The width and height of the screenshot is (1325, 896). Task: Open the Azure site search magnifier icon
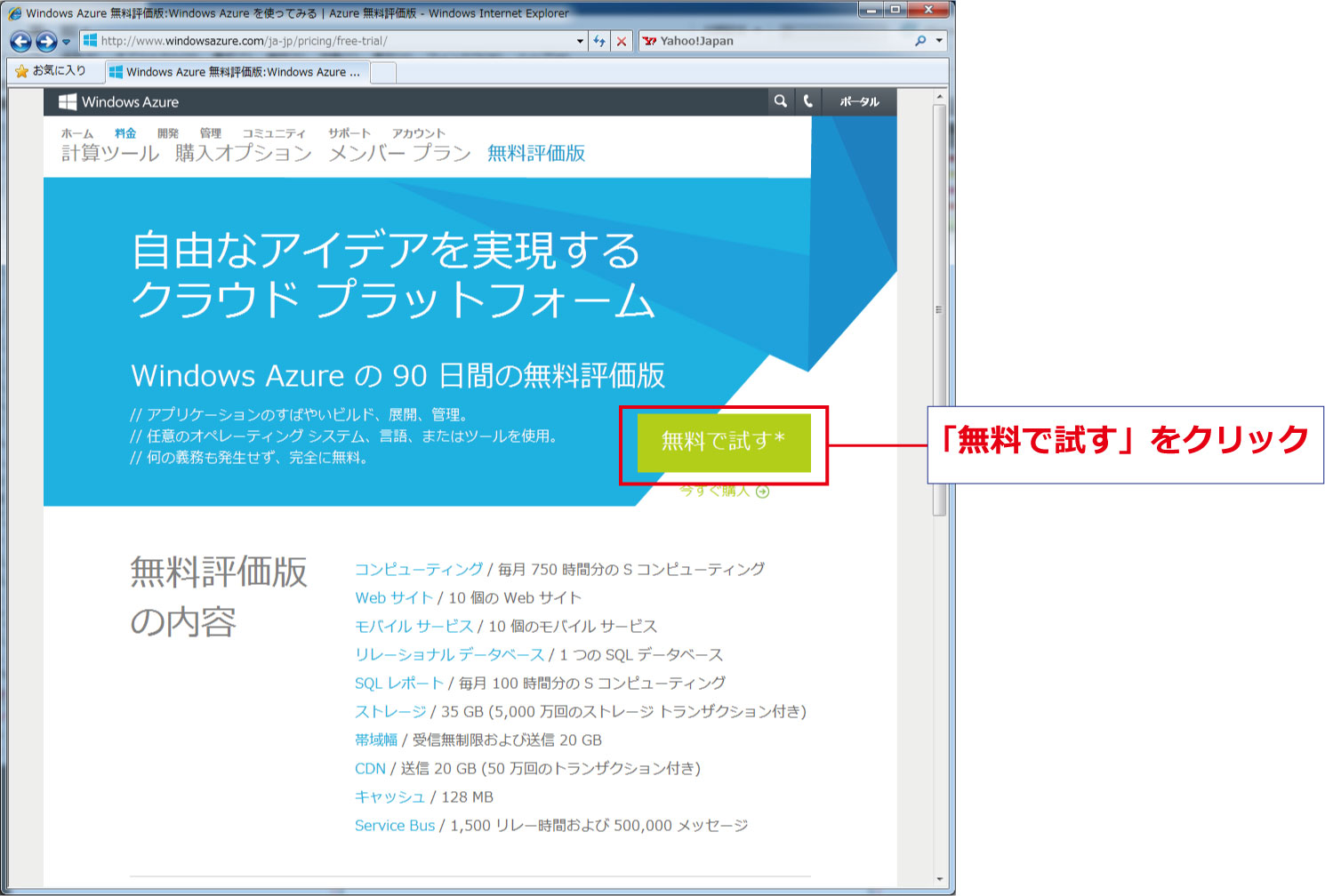coord(780,101)
